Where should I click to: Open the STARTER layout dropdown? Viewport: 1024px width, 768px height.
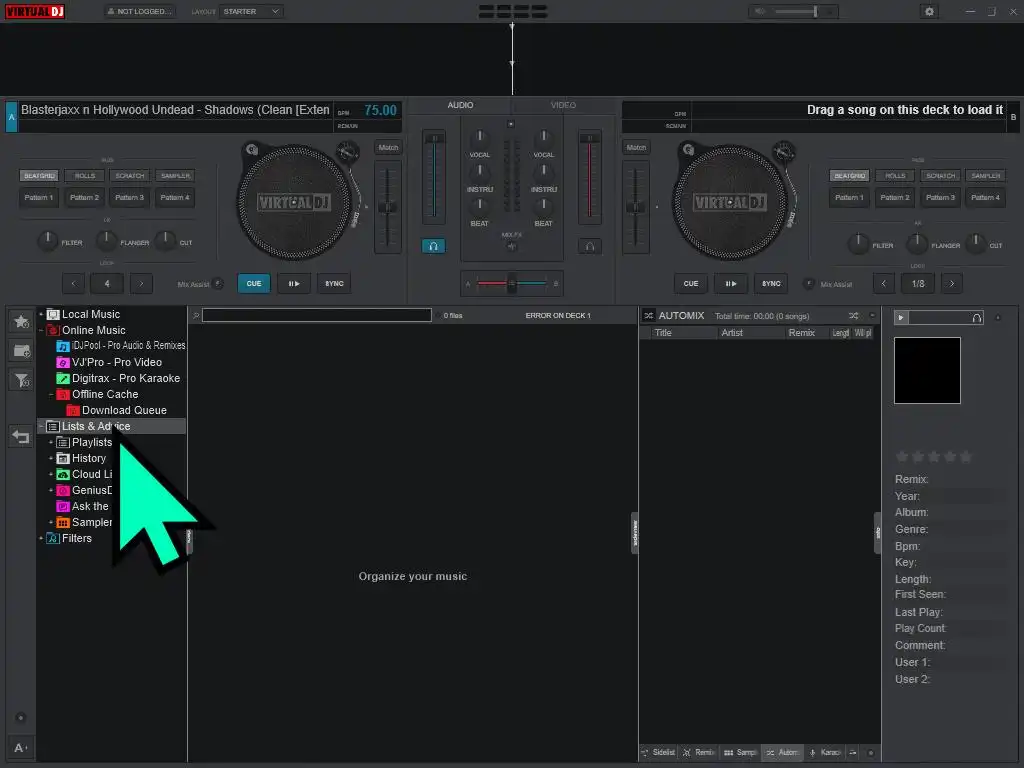pyautogui.click(x=251, y=11)
